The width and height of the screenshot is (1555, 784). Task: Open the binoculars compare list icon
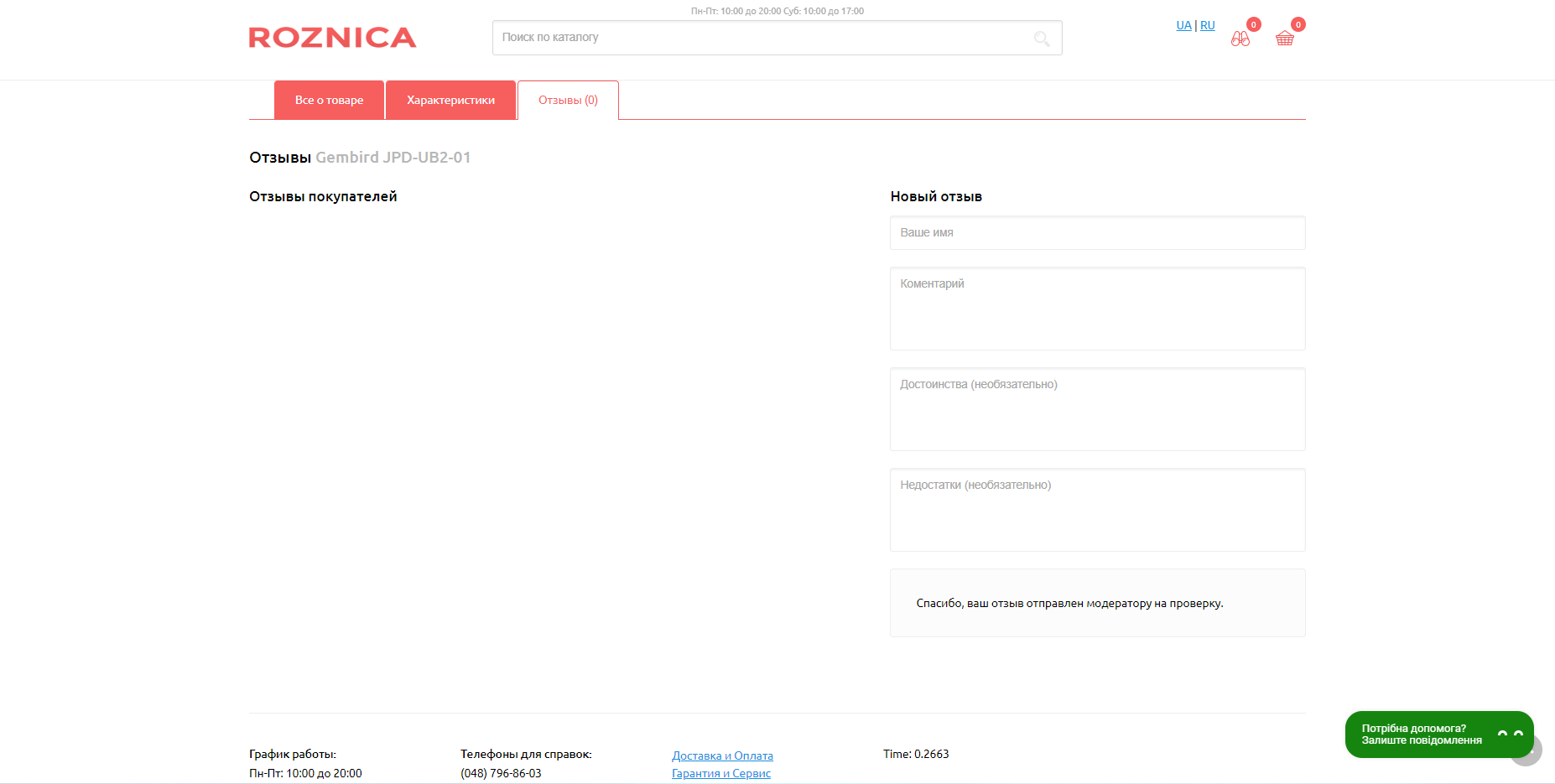(1240, 39)
